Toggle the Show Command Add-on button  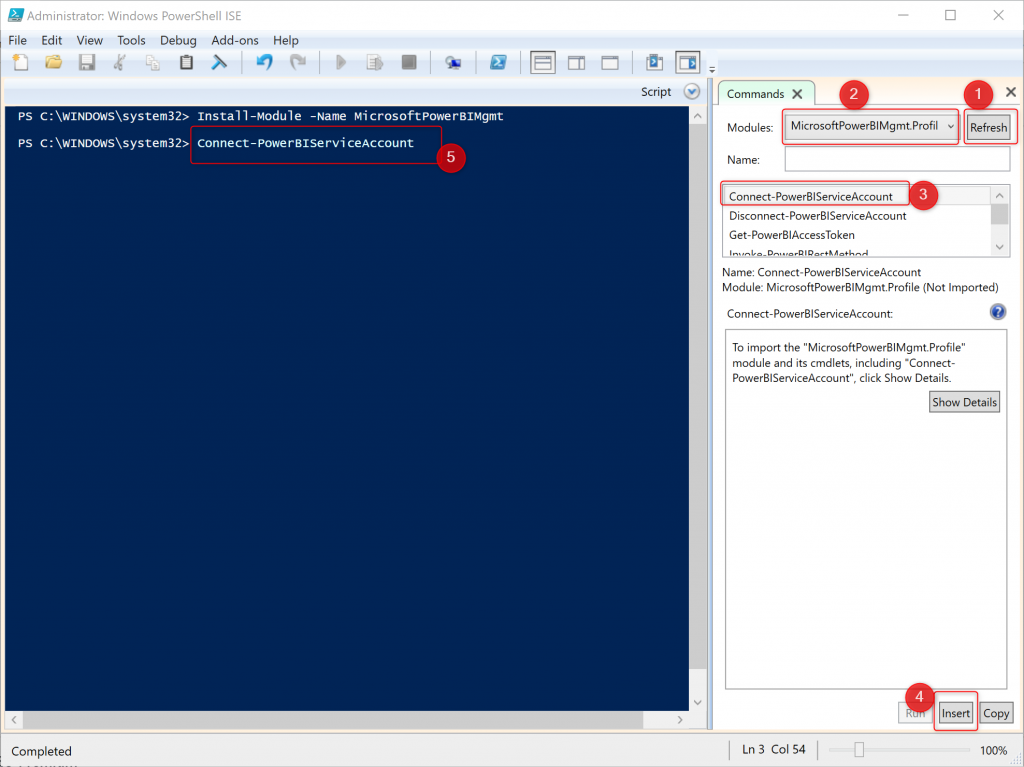(x=687, y=62)
